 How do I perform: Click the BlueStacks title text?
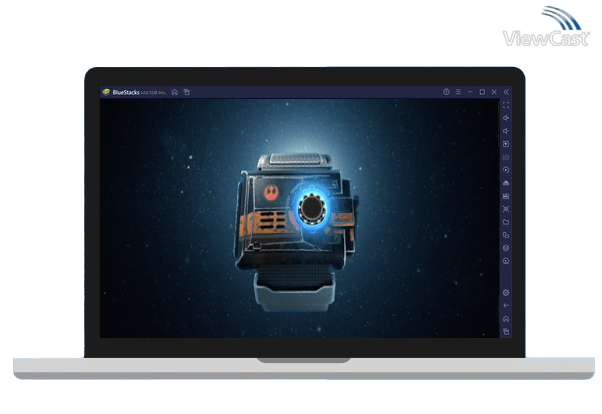[x=126, y=93]
